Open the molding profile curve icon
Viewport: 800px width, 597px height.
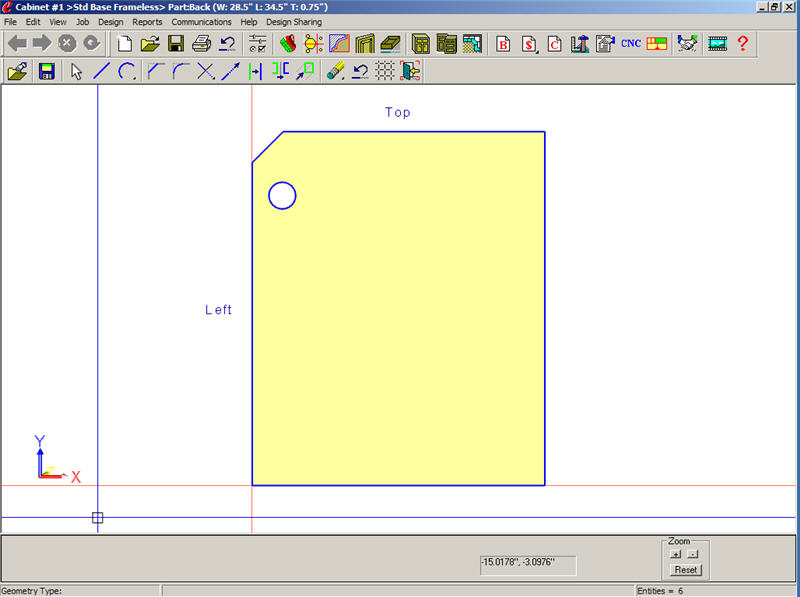(x=339, y=43)
